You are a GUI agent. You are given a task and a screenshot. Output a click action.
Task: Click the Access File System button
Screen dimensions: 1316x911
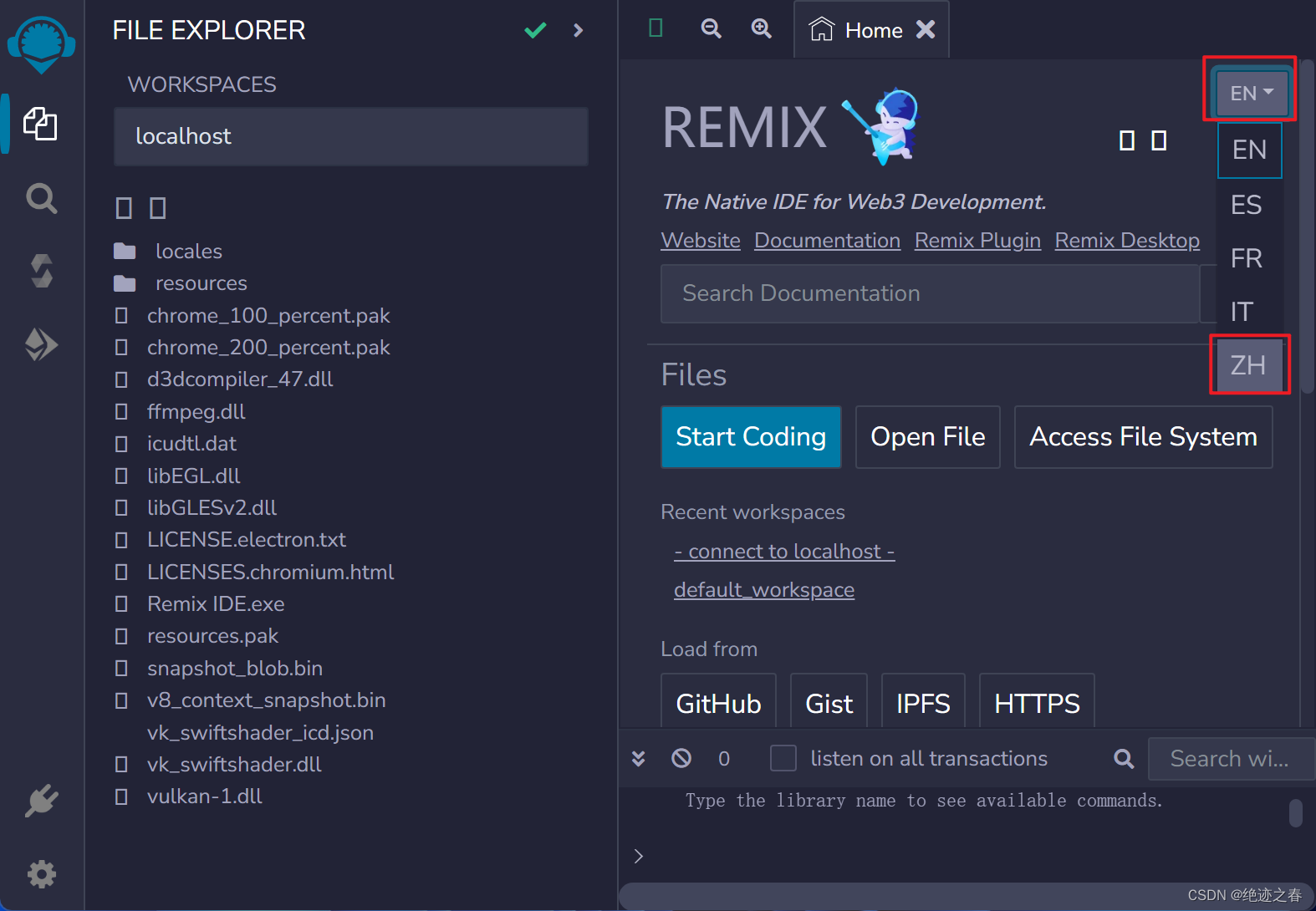coord(1143,437)
